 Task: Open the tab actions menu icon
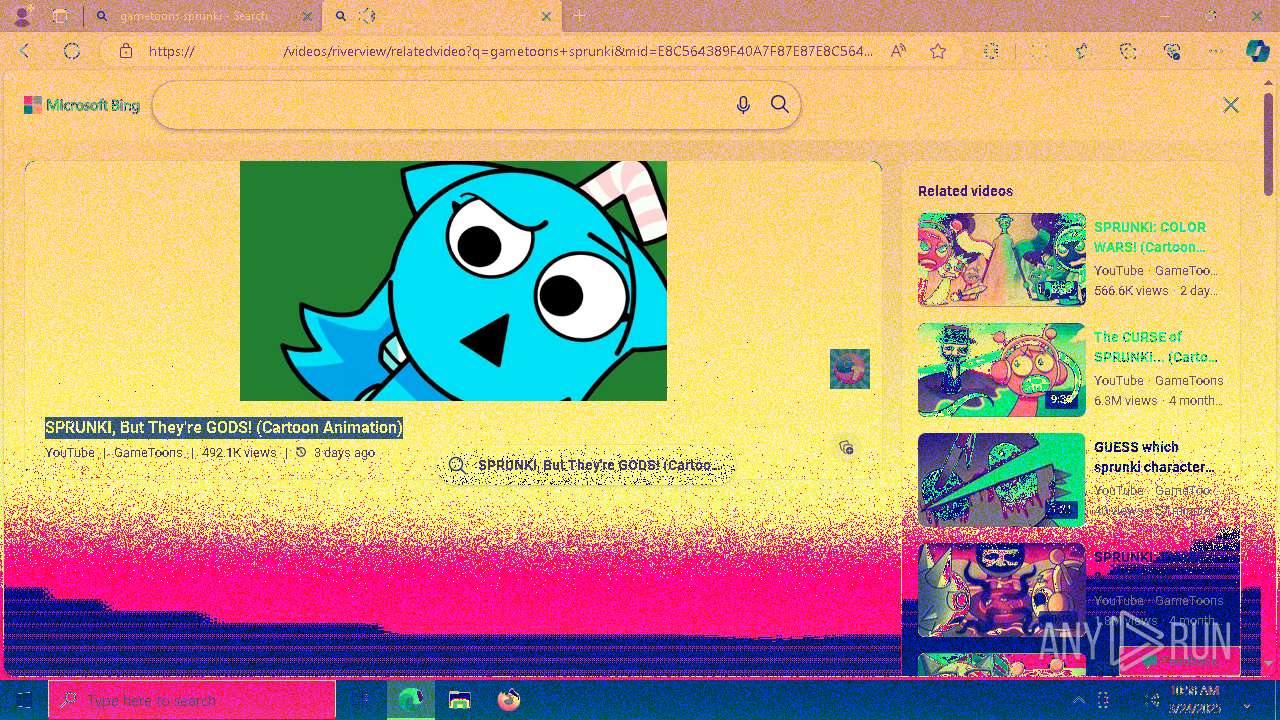60,16
